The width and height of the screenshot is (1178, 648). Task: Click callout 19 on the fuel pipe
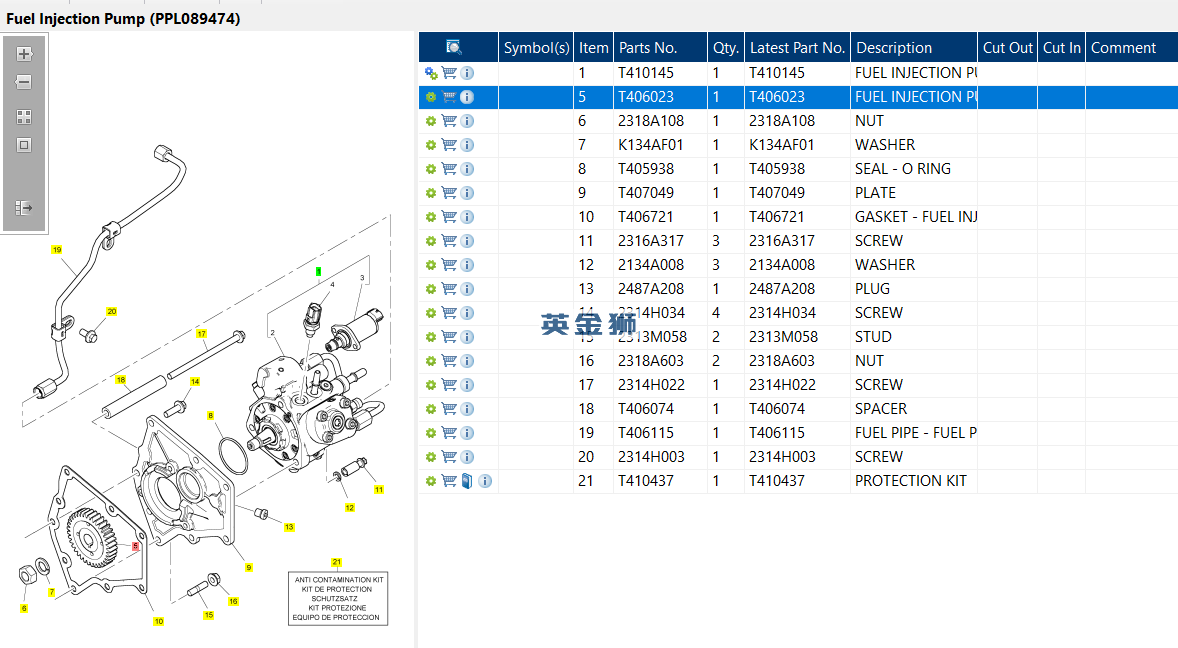click(x=56, y=249)
